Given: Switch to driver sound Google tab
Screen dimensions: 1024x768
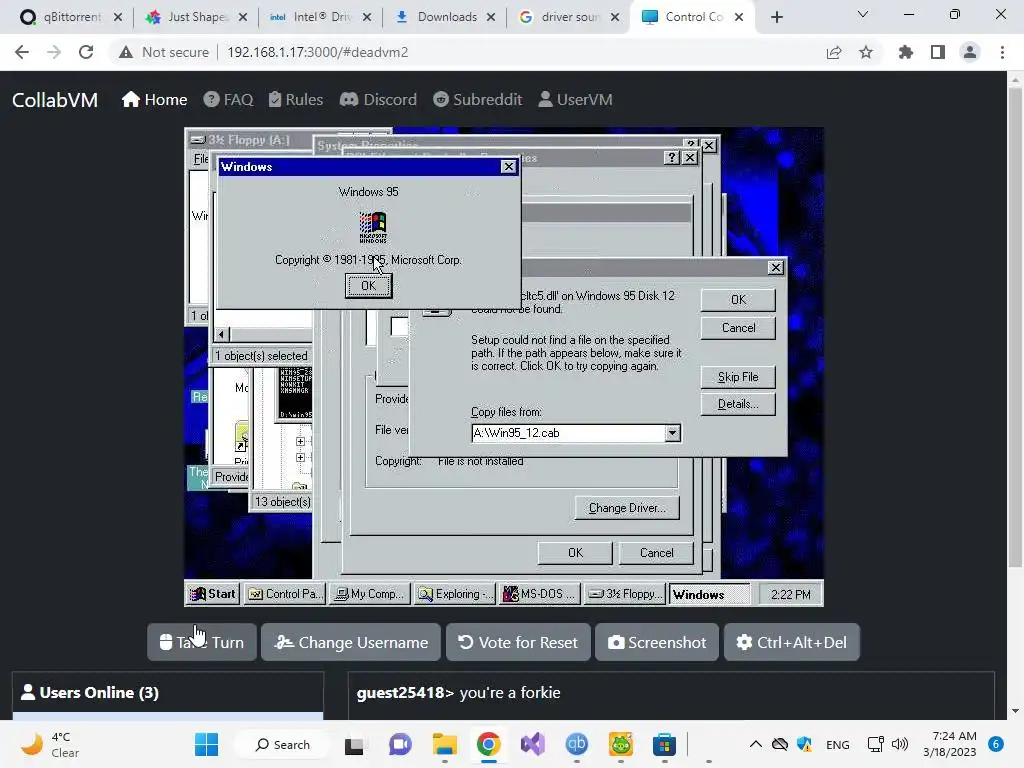Looking at the screenshot, I should 568,17.
